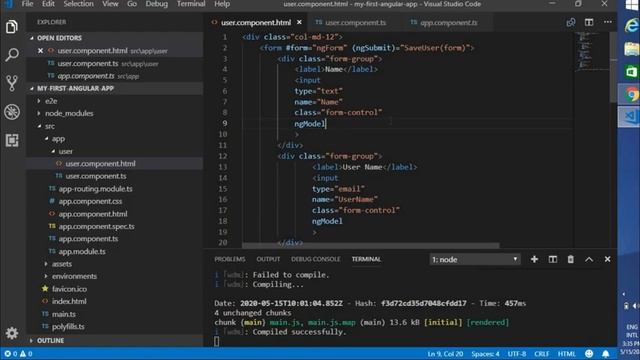Open app-routing.module.ts in explorer tree

[x=96, y=189]
